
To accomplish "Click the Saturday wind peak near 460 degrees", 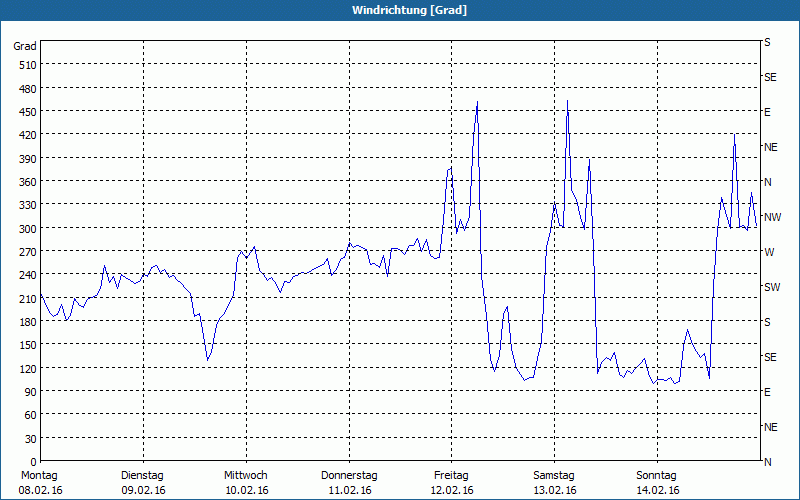I will pyautogui.click(x=567, y=101).
